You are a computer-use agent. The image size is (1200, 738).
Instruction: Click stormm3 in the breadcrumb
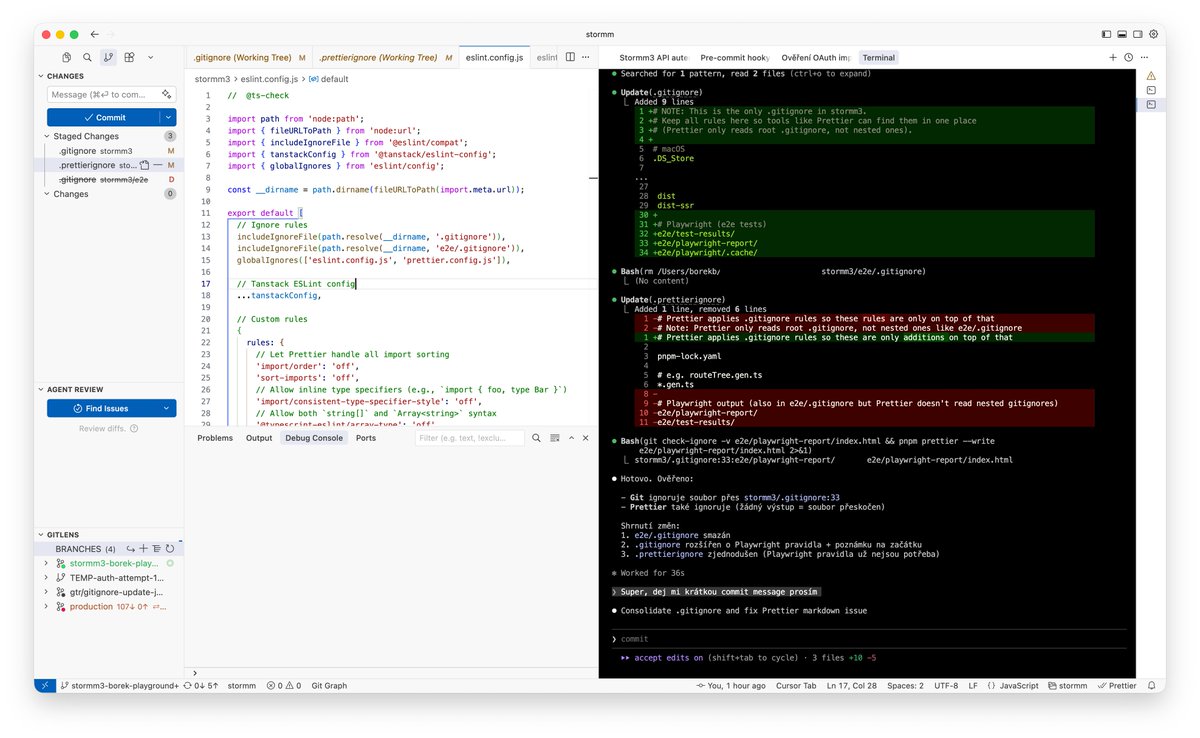(x=213, y=79)
